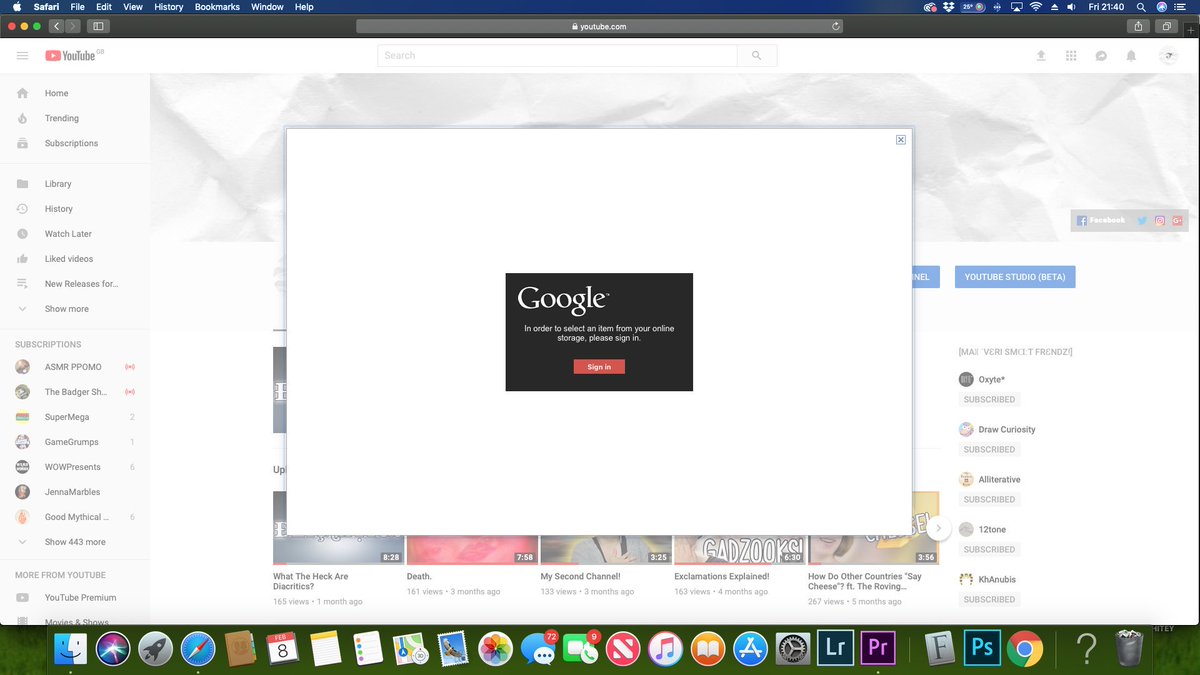
Task: Open the Bookmarks menu
Action: tap(217, 7)
